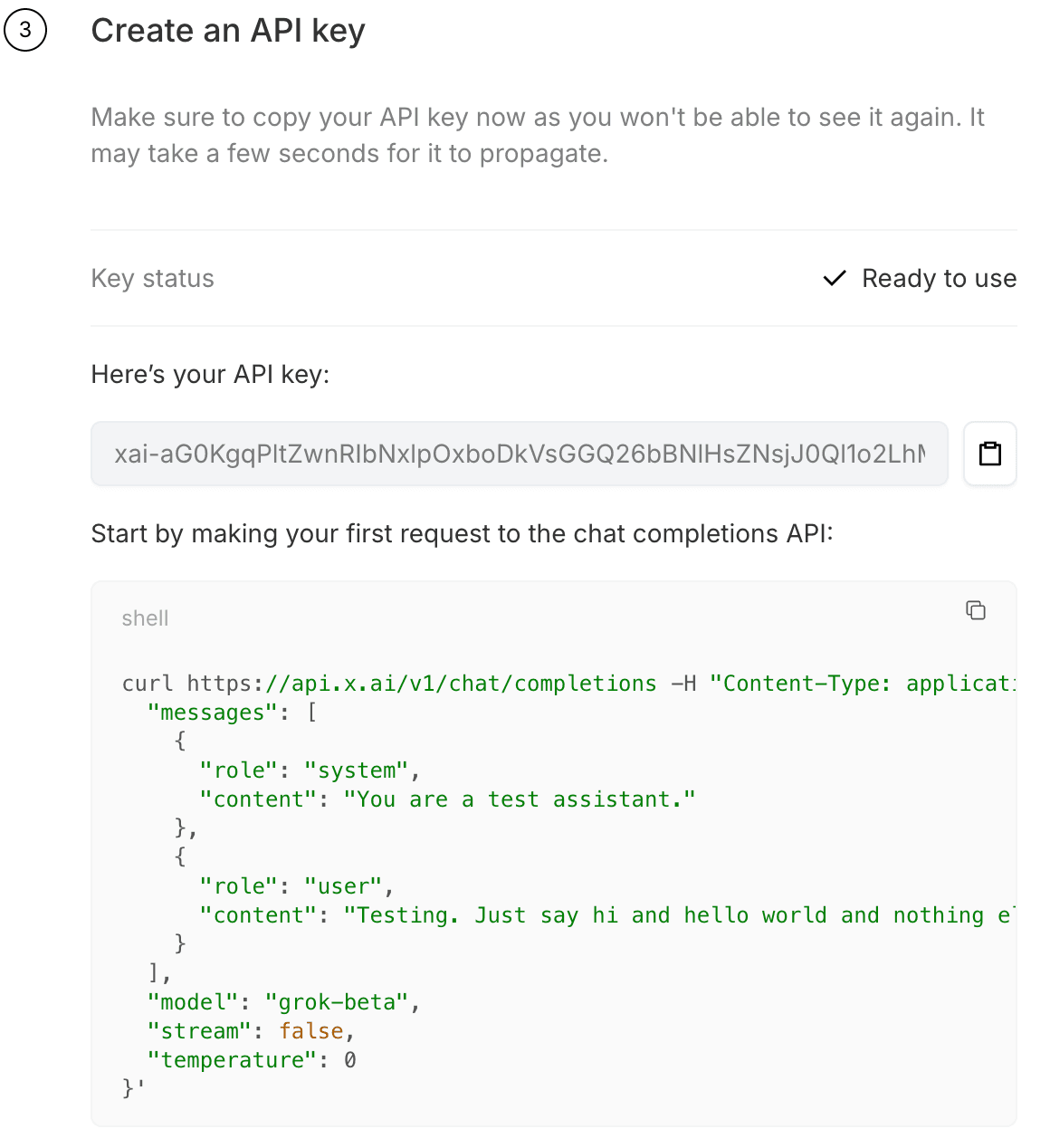Click the Here's your API key label

(x=210, y=374)
